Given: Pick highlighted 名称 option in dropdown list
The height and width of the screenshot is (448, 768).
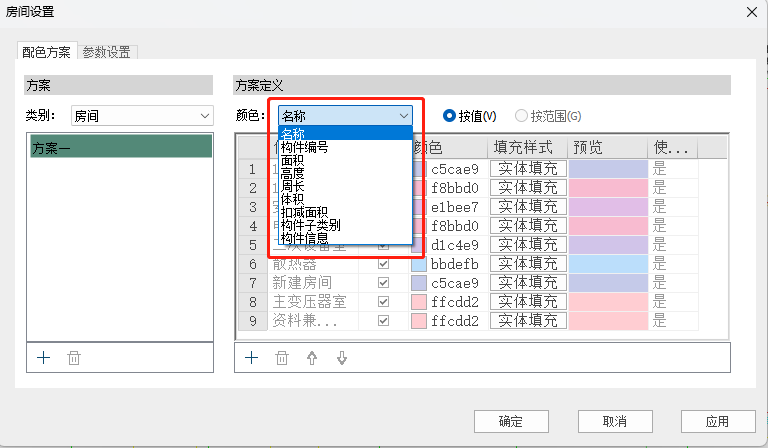Looking at the screenshot, I should coord(345,134).
